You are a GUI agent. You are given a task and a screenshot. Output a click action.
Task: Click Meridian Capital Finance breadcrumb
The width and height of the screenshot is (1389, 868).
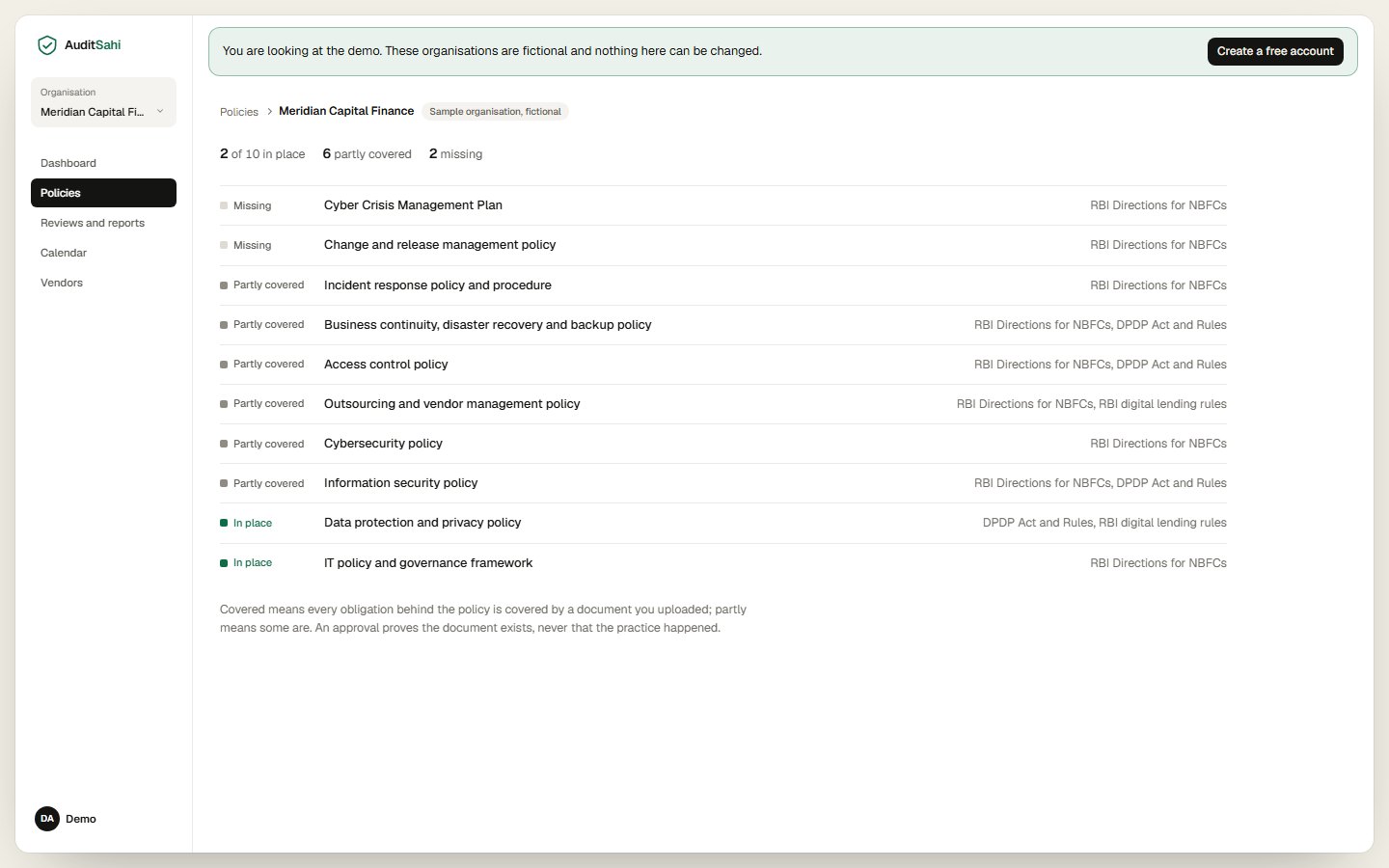(346, 111)
